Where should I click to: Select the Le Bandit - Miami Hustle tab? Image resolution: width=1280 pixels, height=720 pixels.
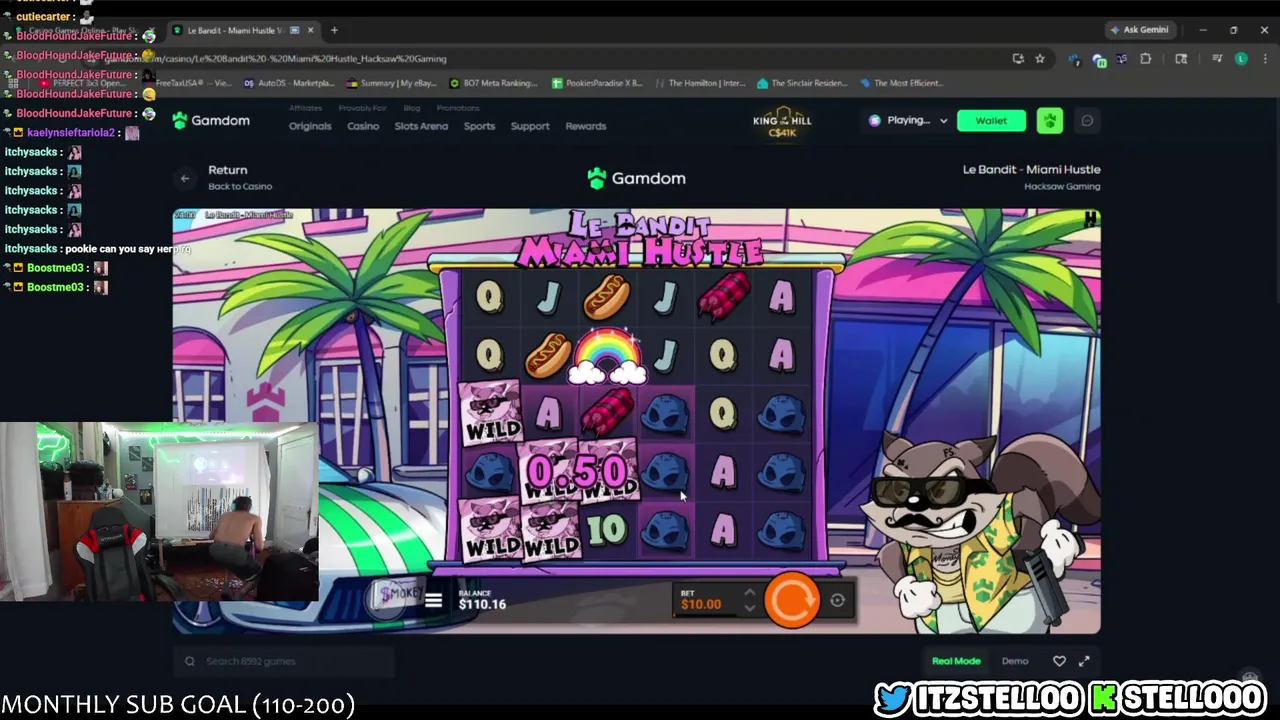[x=244, y=30]
